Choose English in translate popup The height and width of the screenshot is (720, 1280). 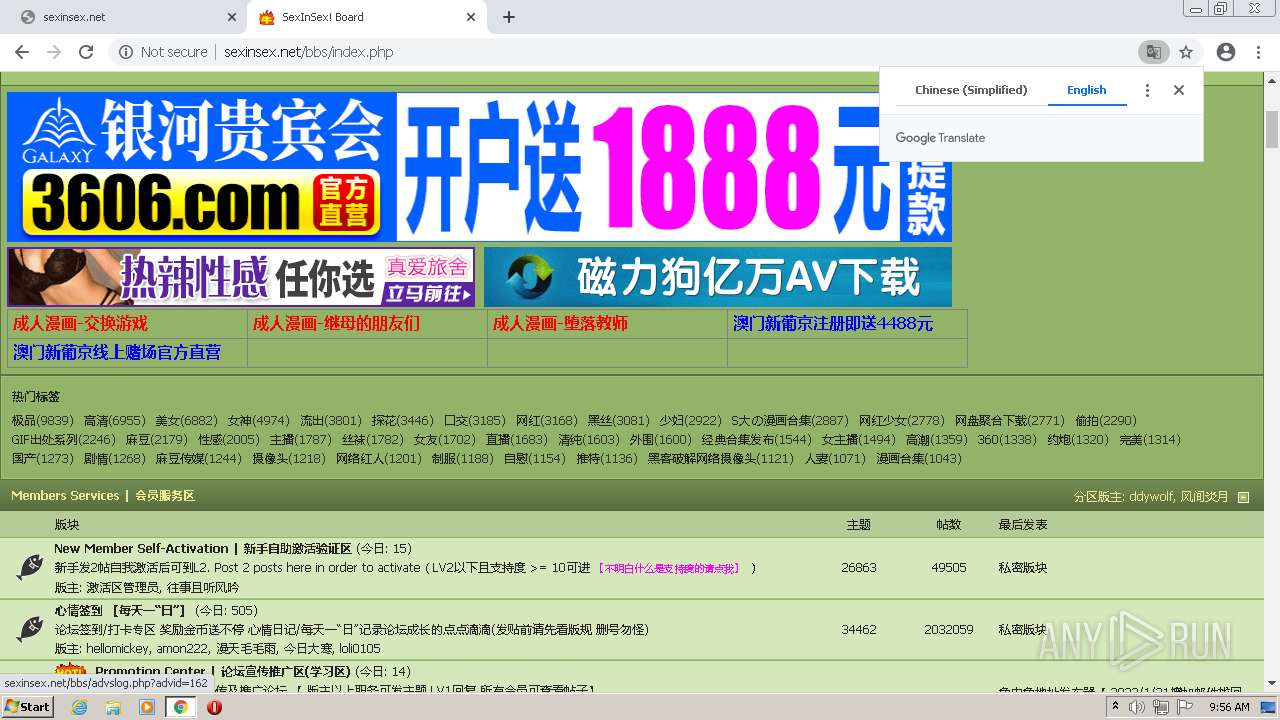click(x=1086, y=90)
